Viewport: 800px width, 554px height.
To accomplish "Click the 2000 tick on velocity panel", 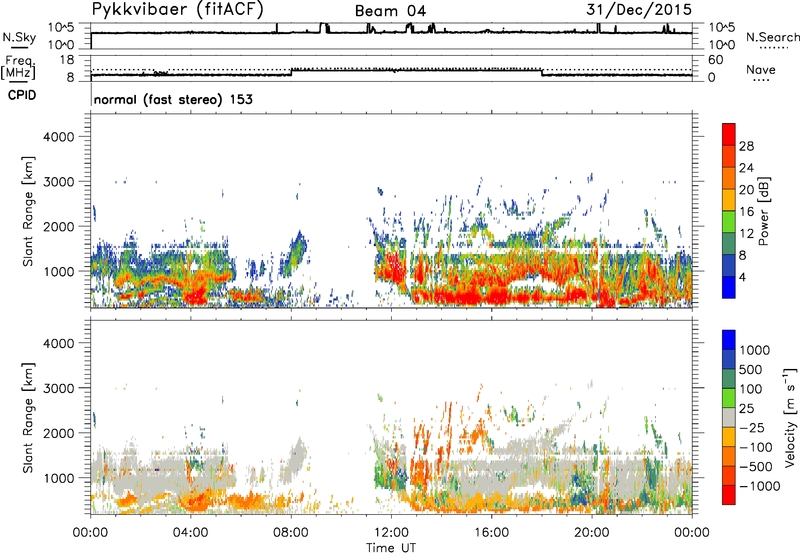I will click(59, 433).
